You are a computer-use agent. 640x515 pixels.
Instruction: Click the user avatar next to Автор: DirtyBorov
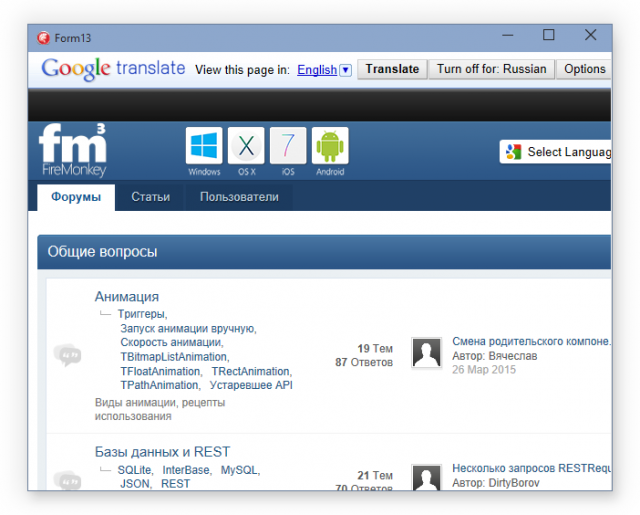(426, 477)
